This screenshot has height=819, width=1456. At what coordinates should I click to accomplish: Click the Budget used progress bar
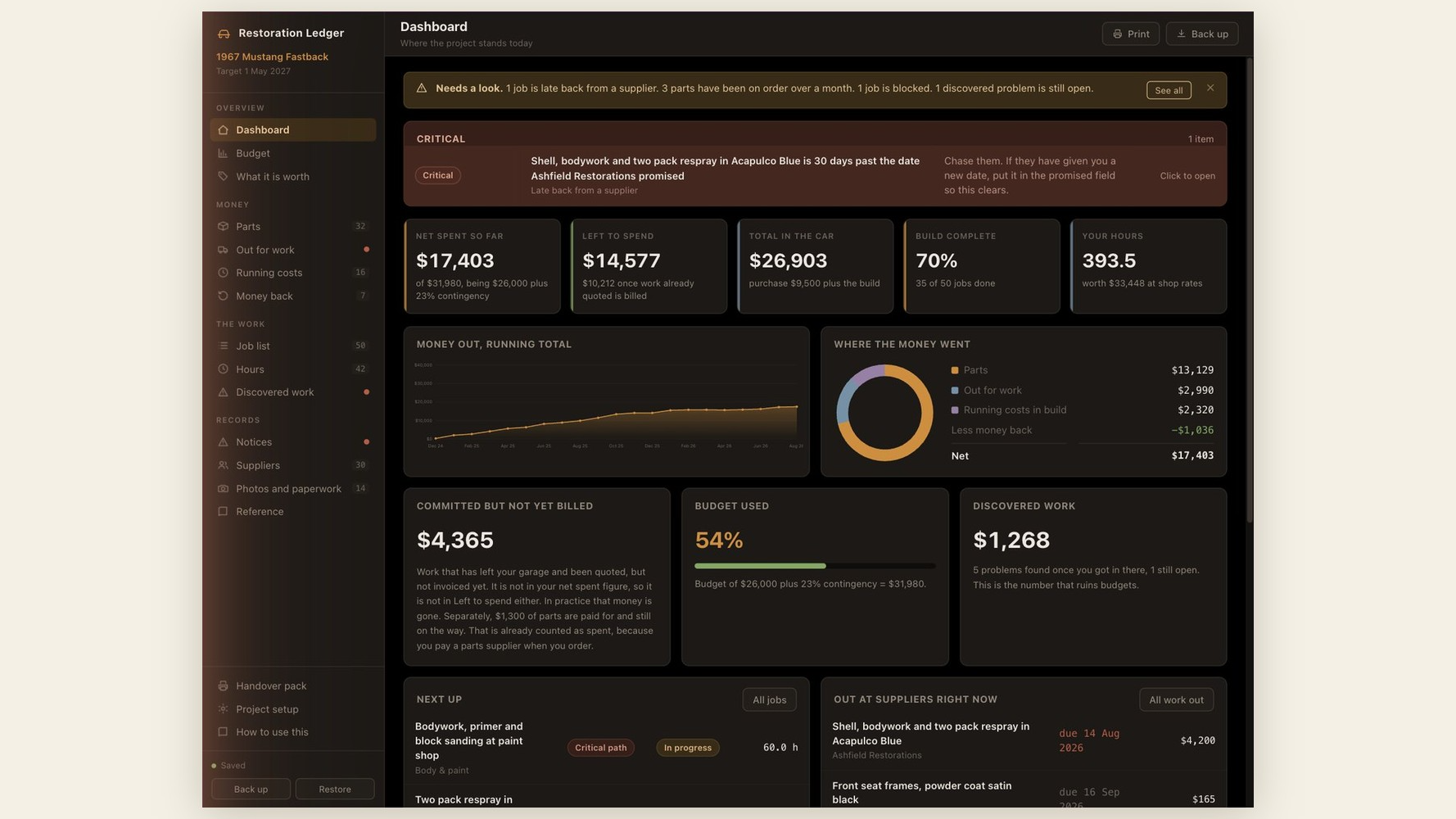tap(815, 566)
